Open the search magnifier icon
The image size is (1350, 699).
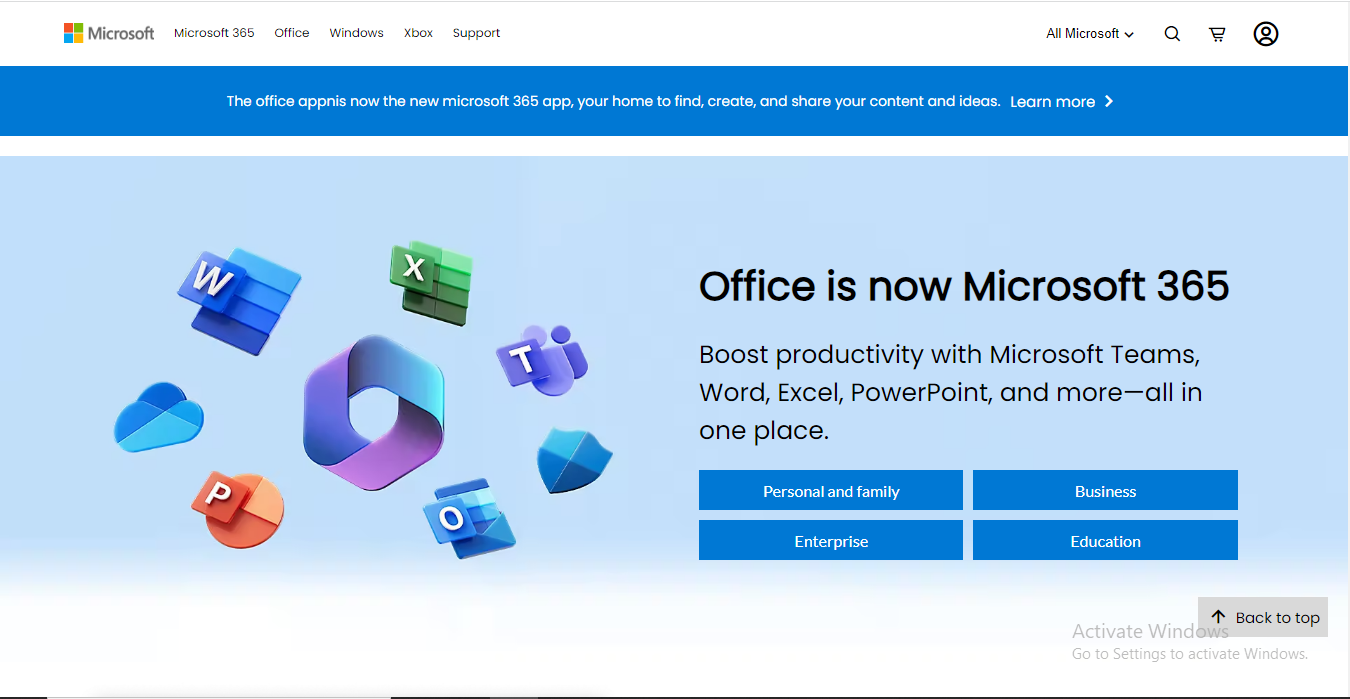click(x=1172, y=34)
